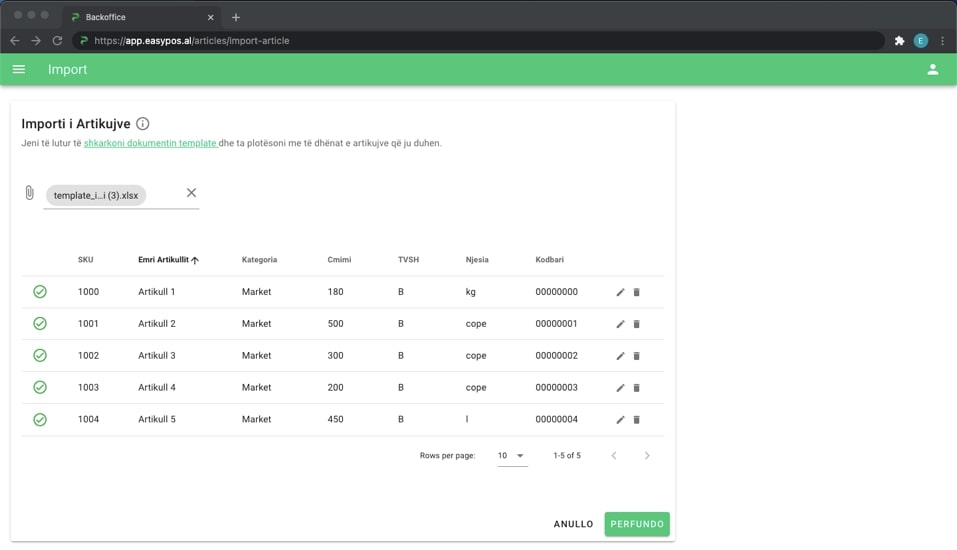Edit the Artikull 1 row
This screenshot has height=550, width=957.
pos(620,292)
